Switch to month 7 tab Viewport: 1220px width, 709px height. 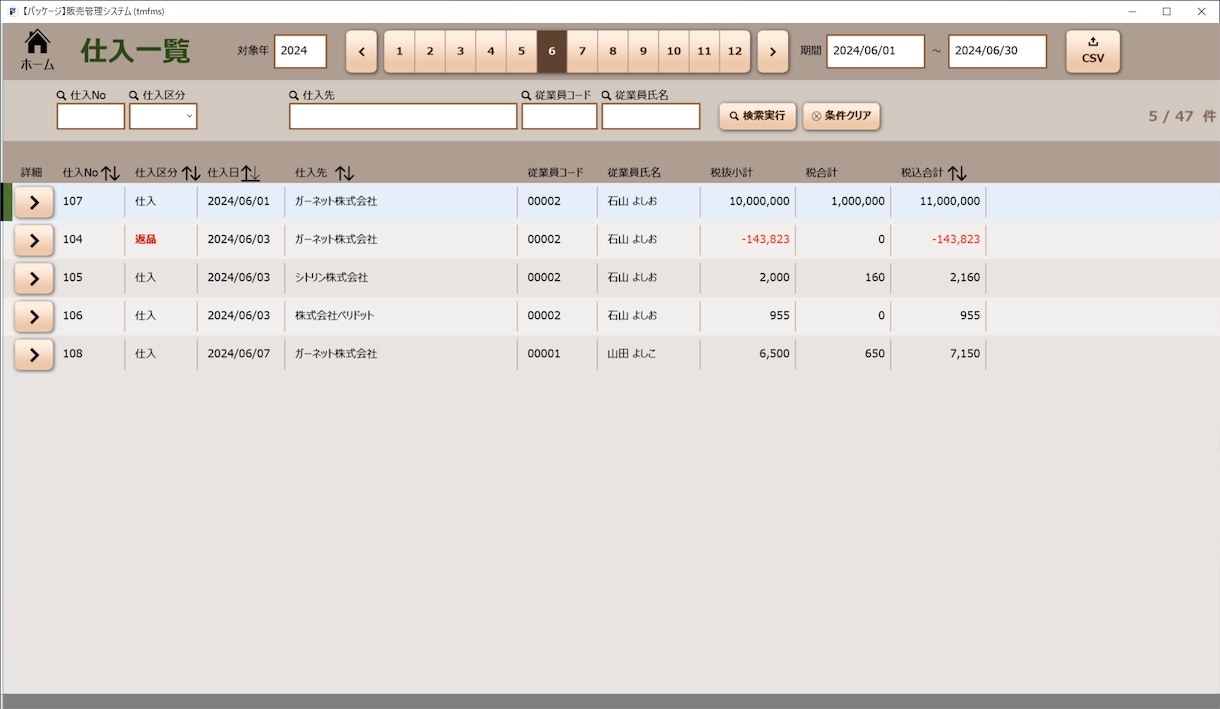[582, 51]
